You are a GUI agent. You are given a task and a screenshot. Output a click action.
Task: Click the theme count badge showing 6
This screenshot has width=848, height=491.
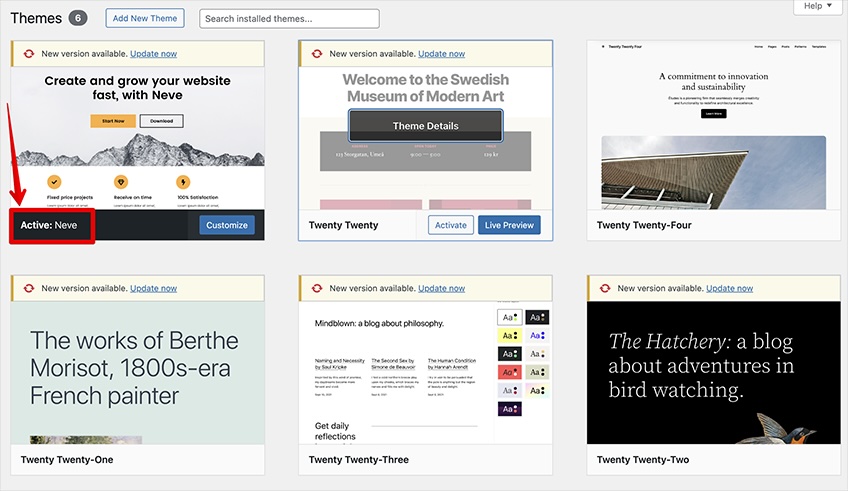coord(78,18)
